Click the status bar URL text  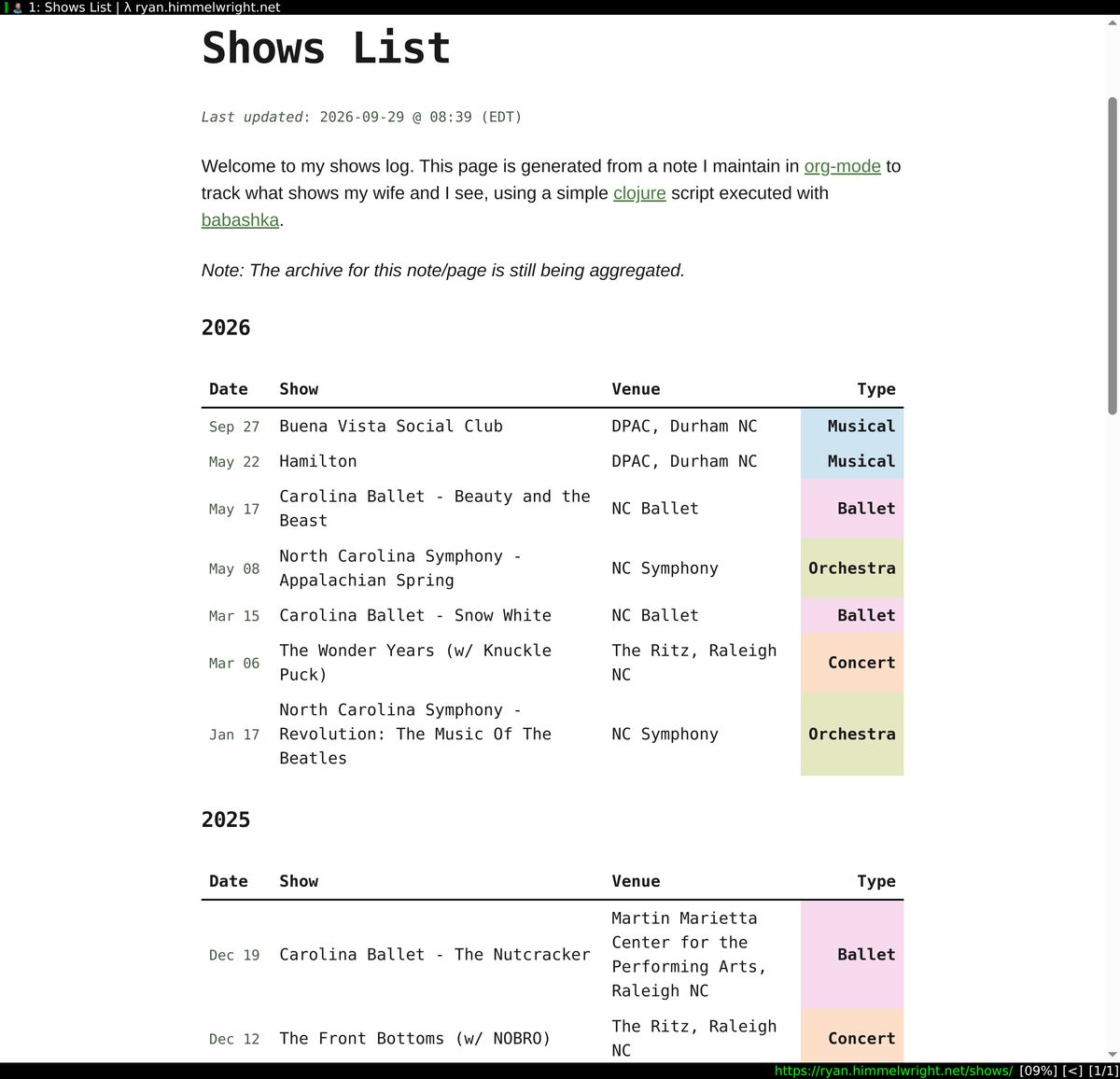pyautogui.click(x=893, y=1071)
